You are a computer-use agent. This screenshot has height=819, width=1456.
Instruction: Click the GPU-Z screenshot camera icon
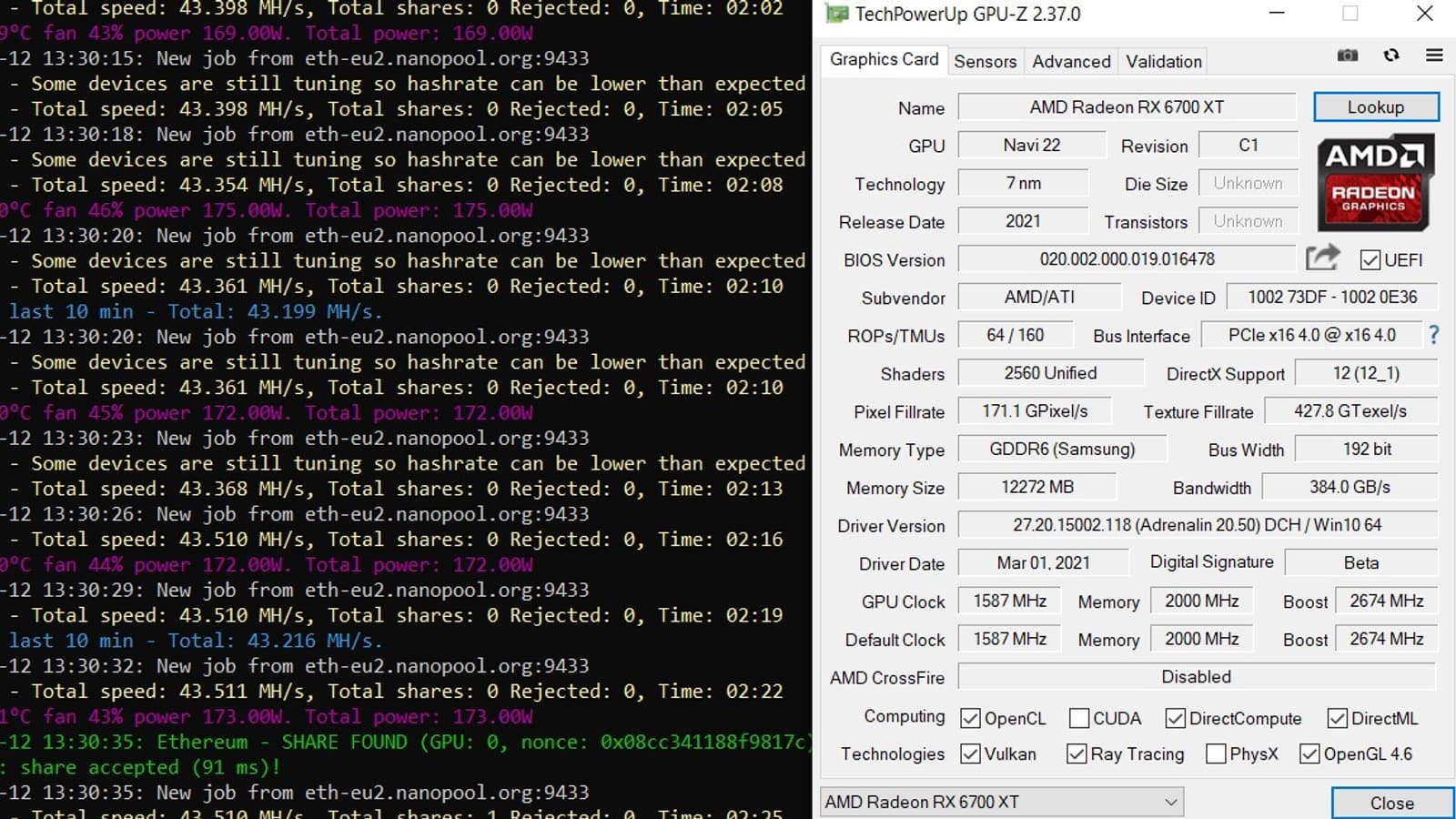(1348, 56)
